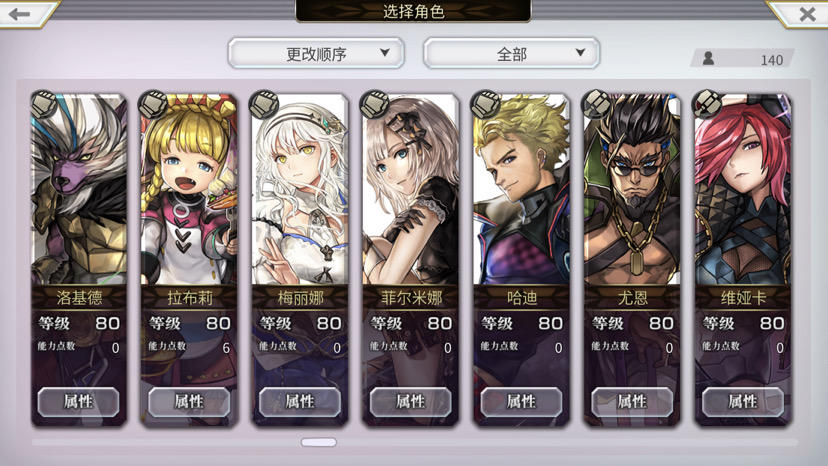Open 属性 for 洛基德
This screenshot has height=466, width=828.
[x=79, y=402]
